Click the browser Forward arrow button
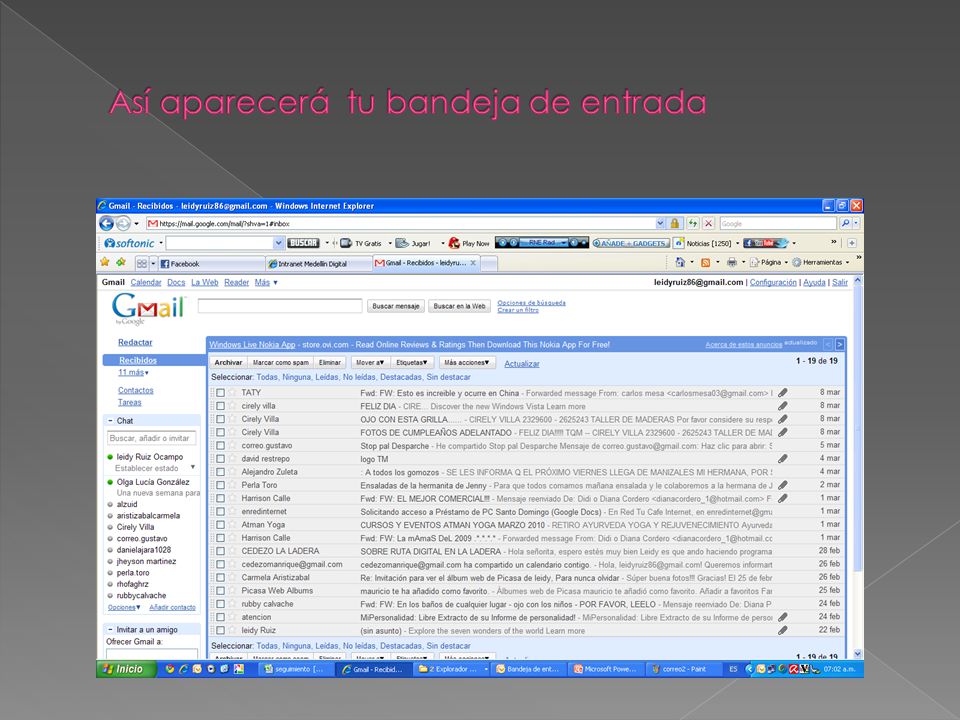Image resolution: width=960 pixels, height=720 pixels. [x=123, y=223]
